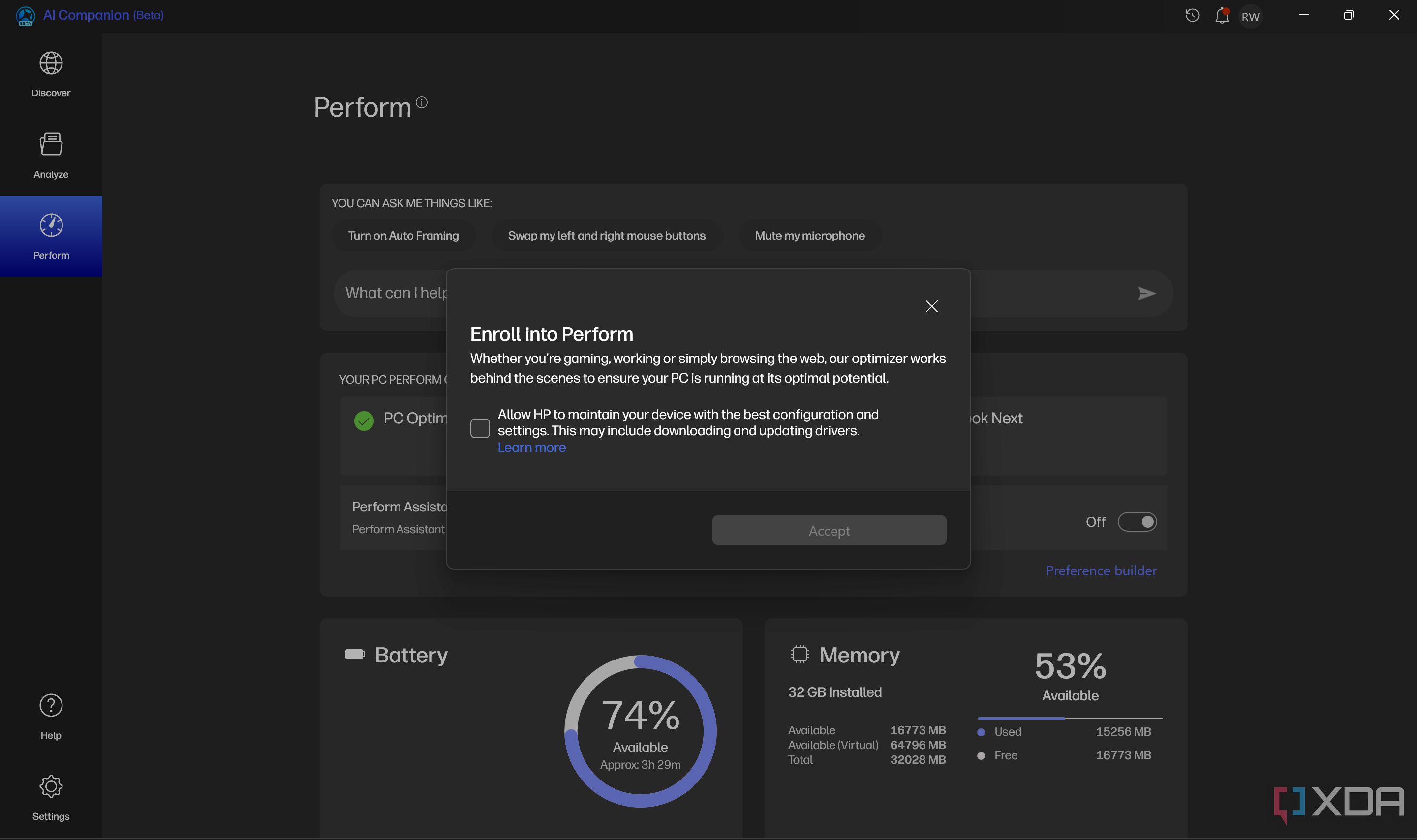This screenshot has width=1417, height=840.
Task: Restore down the AI Companion window
Action: pos(1349,15)
